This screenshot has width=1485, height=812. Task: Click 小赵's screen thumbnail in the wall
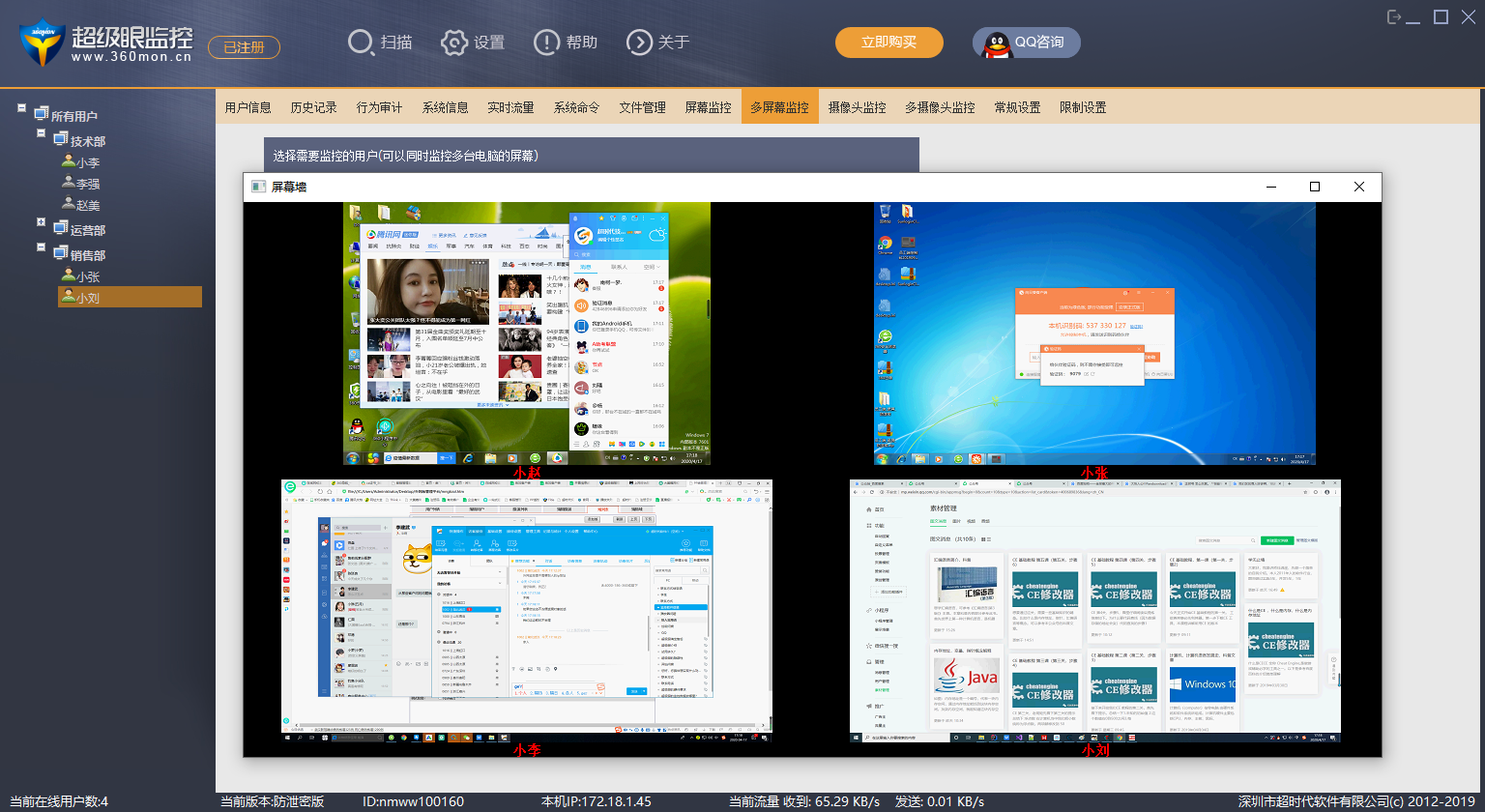(x=527, y=333)
